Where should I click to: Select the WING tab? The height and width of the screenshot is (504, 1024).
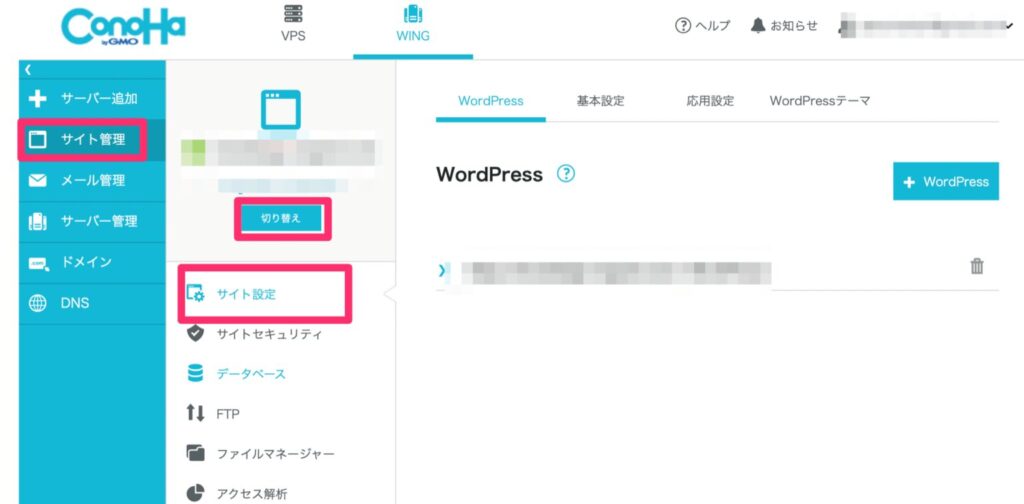(x=413, y=24)
